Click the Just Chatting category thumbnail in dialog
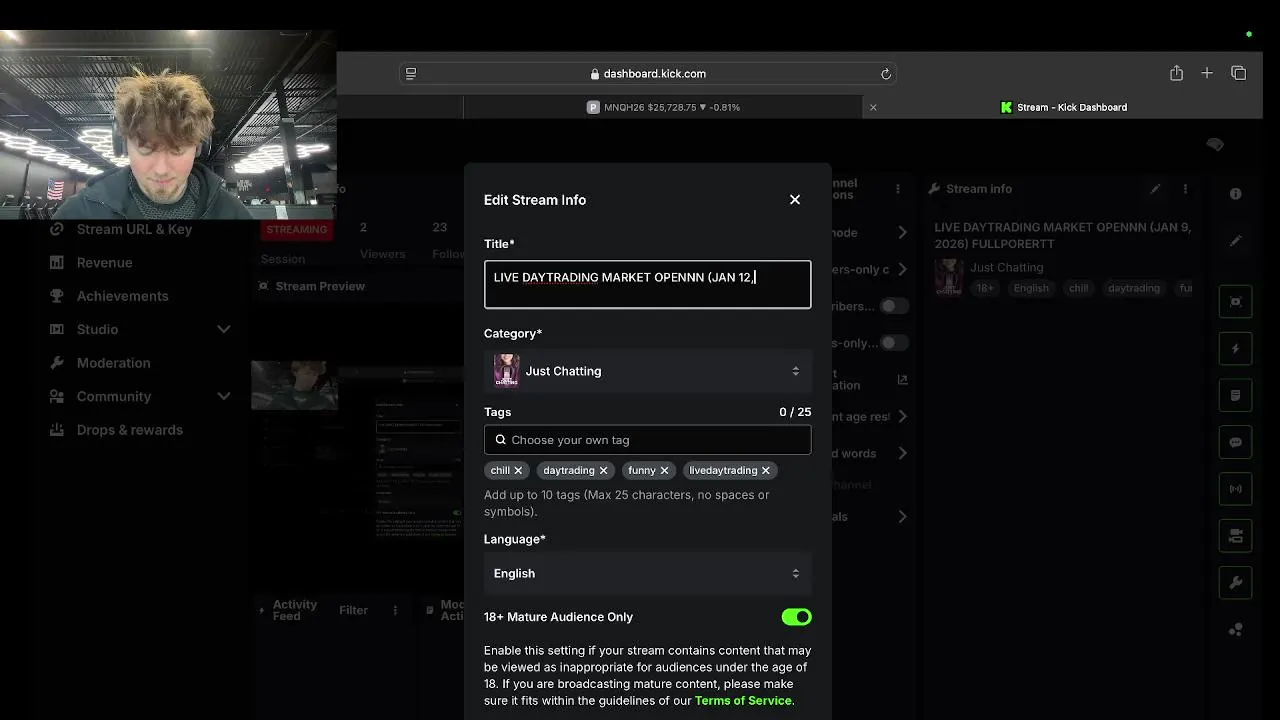 pos(506,371)
